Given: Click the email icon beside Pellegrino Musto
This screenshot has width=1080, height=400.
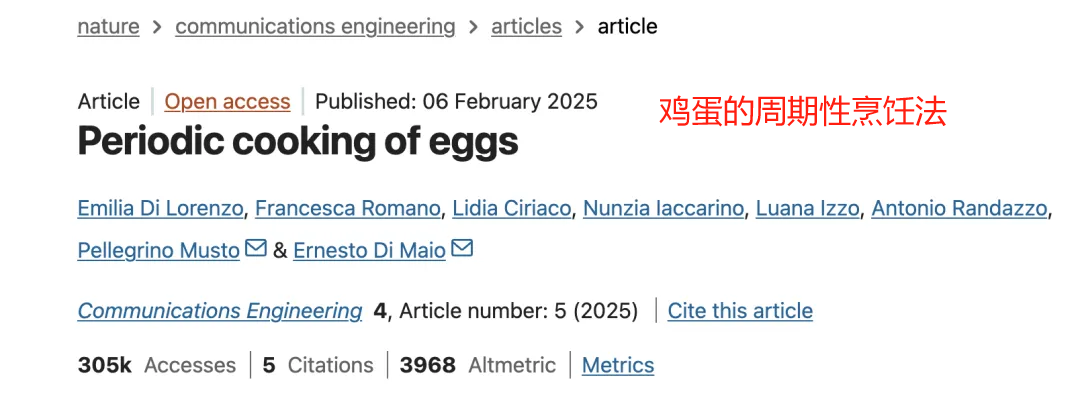Looking at the screenshot, I should click(256, 248).
